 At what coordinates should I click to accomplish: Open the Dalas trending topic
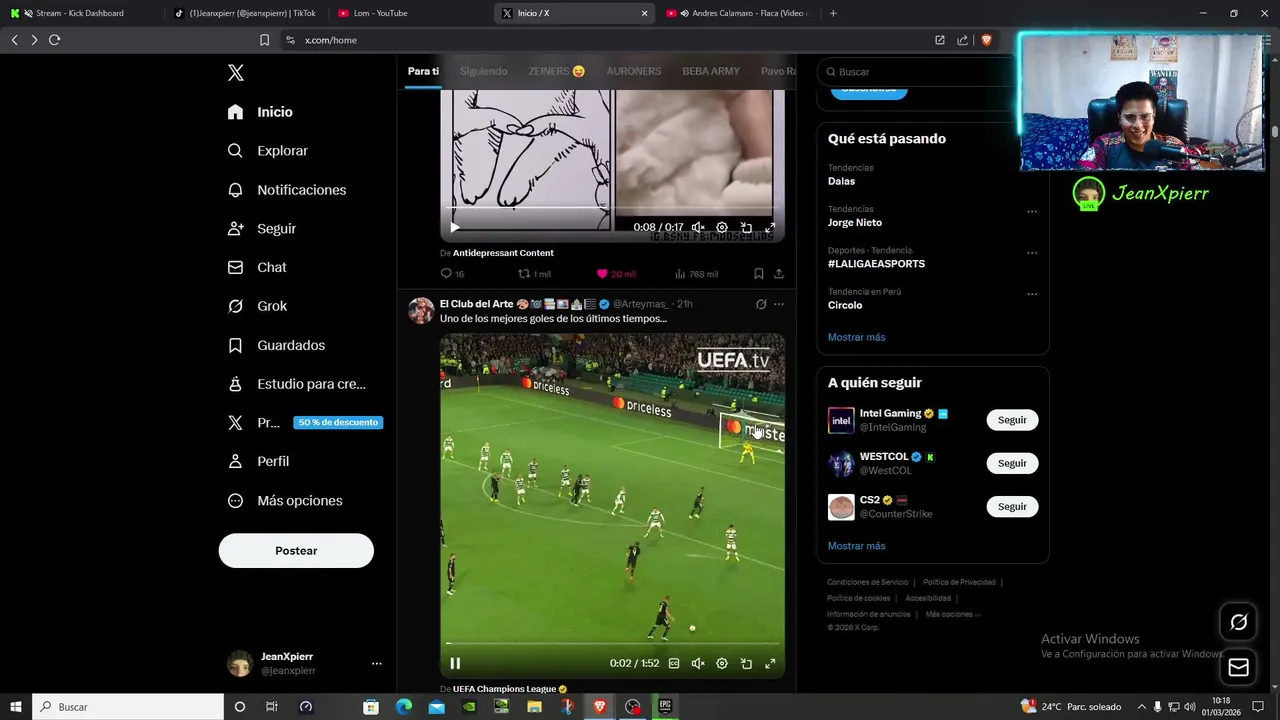click(x=842, y=181)
